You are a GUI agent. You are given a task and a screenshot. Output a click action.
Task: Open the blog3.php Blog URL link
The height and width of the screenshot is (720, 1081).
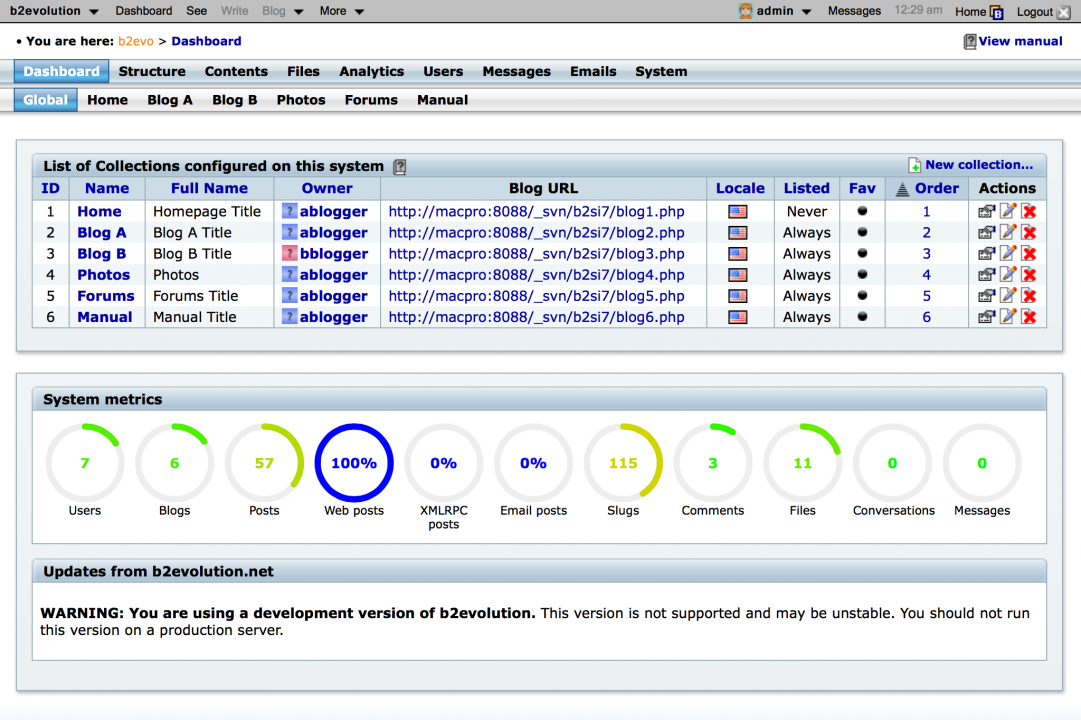click(x=536, y=254)
